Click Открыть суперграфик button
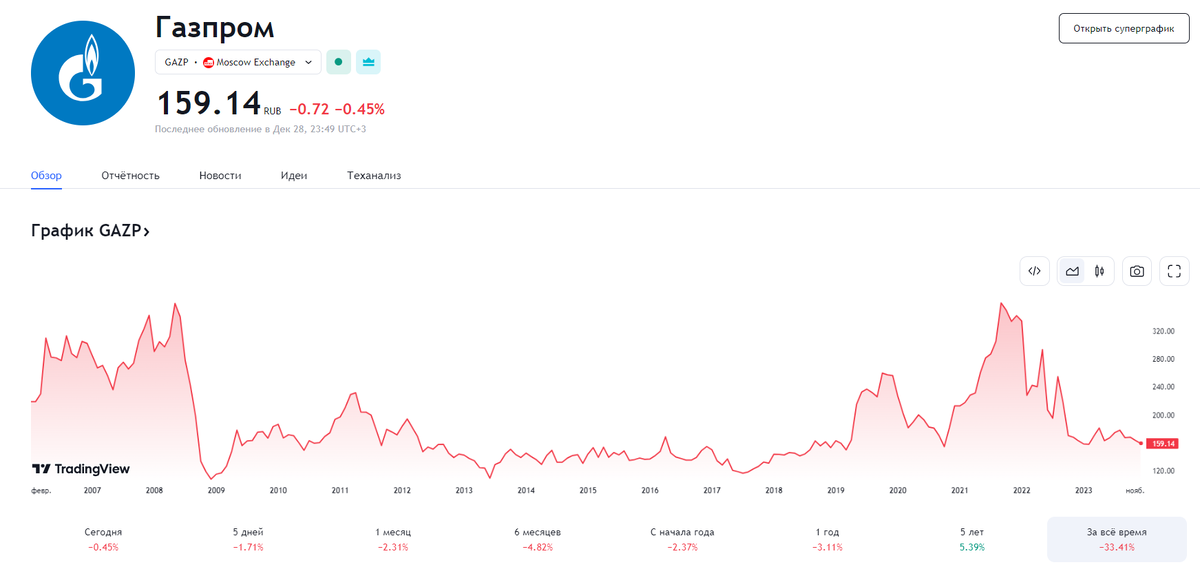 [x=1124, y=28]
